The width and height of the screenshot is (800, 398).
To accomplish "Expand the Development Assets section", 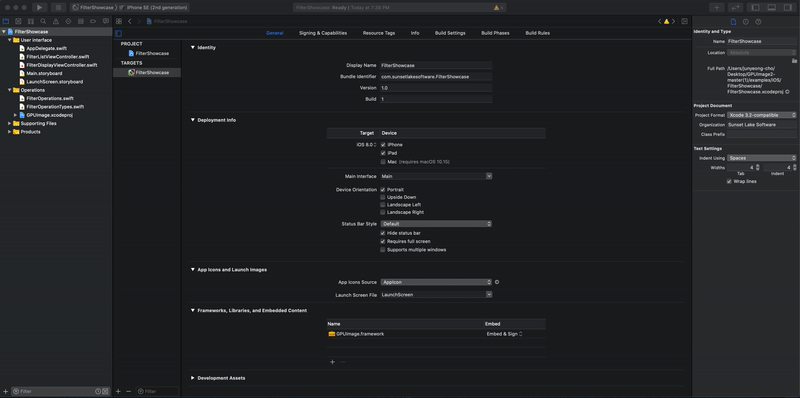I will (x=192, y=378).
